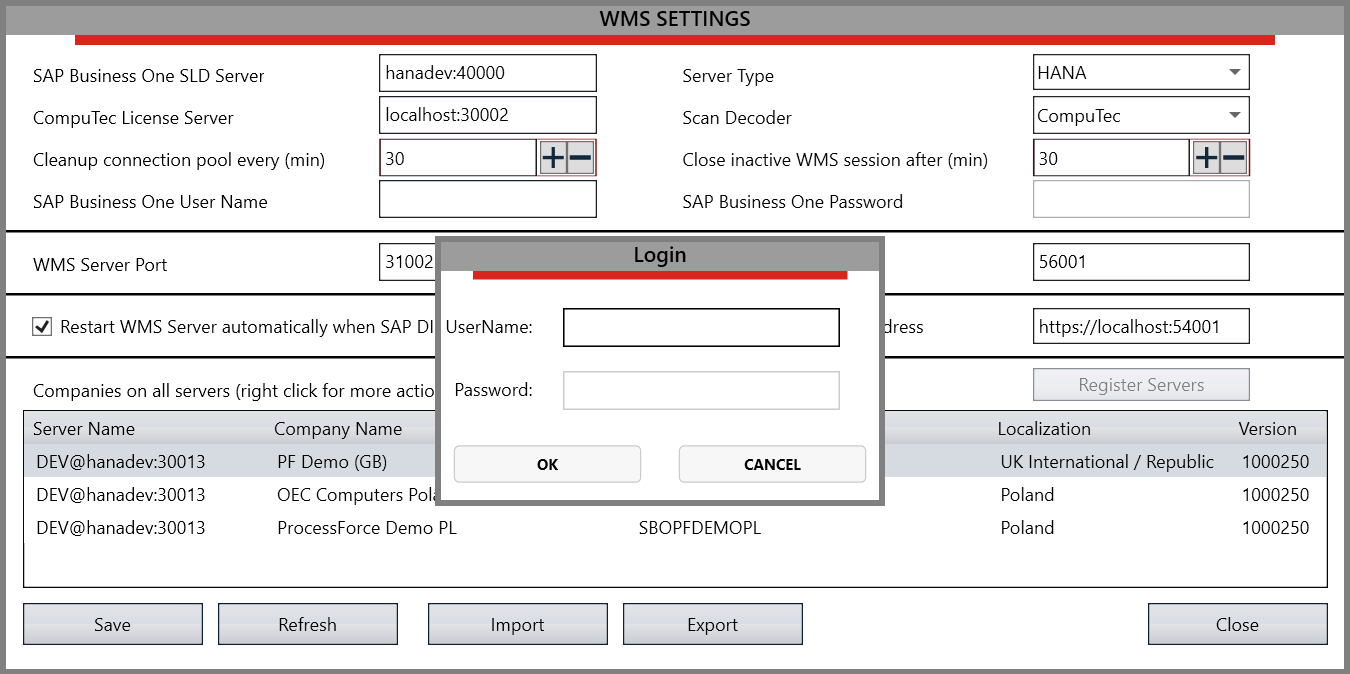Confirm login with the OK button
Image resolution: width=1350 pixels, height=674 pixels.
547,464
